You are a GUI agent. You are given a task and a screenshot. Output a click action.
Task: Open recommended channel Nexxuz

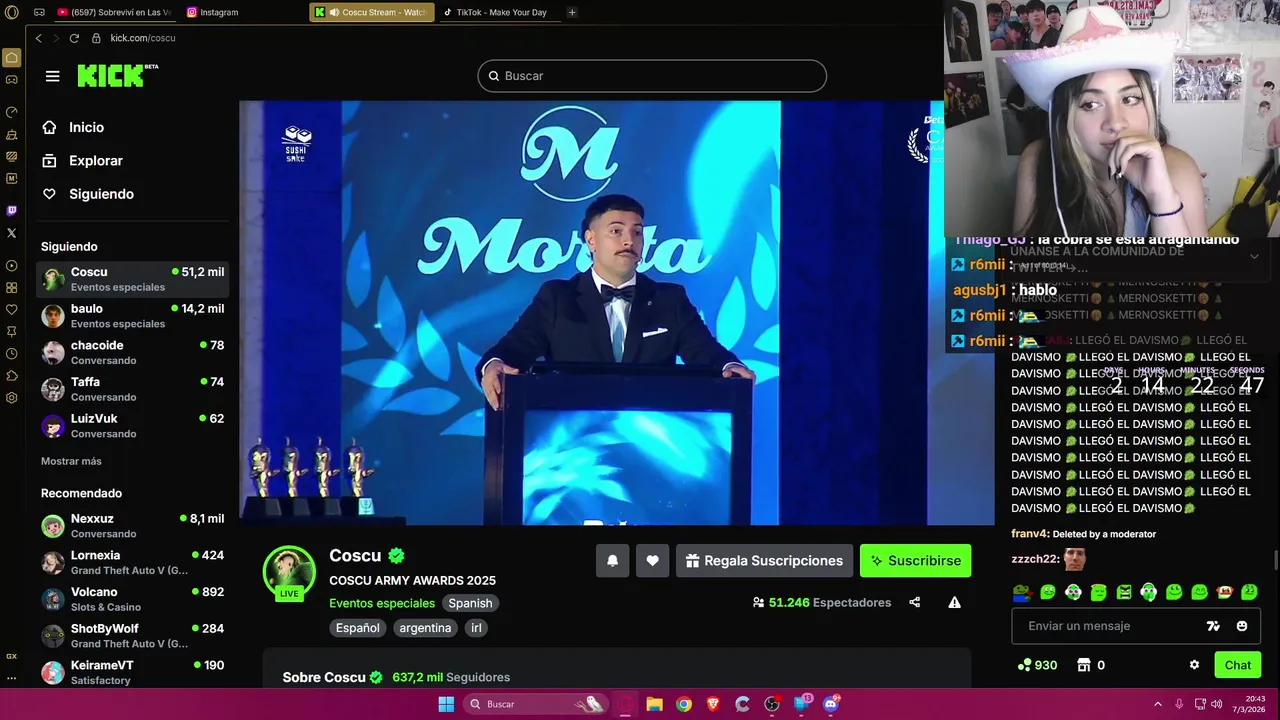pyautogui.click(x=132, y=526)
